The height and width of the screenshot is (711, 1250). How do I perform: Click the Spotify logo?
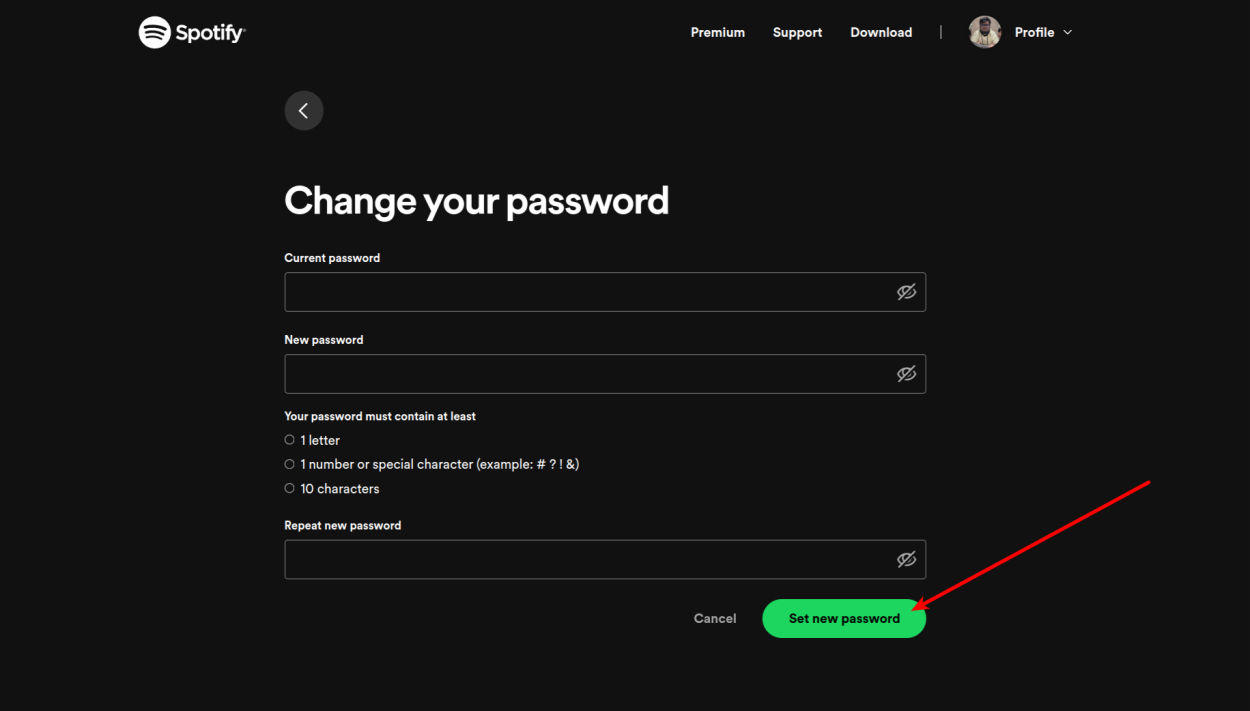pos(191,31)
